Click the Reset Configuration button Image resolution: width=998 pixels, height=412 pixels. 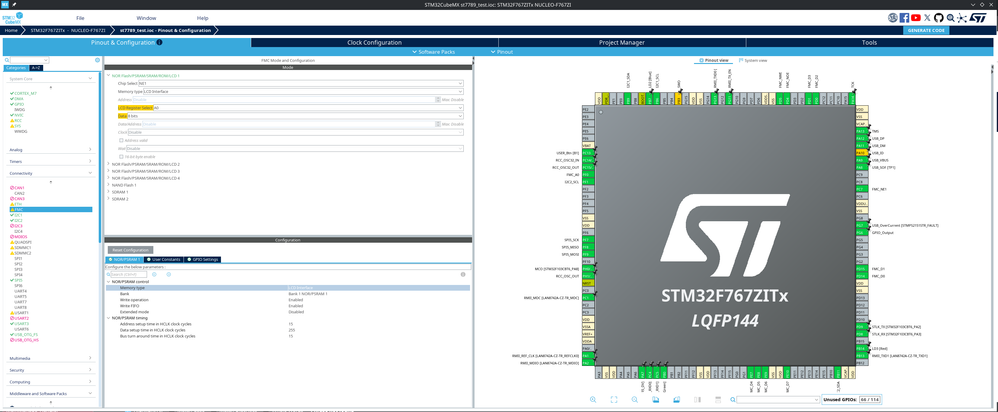130,249
